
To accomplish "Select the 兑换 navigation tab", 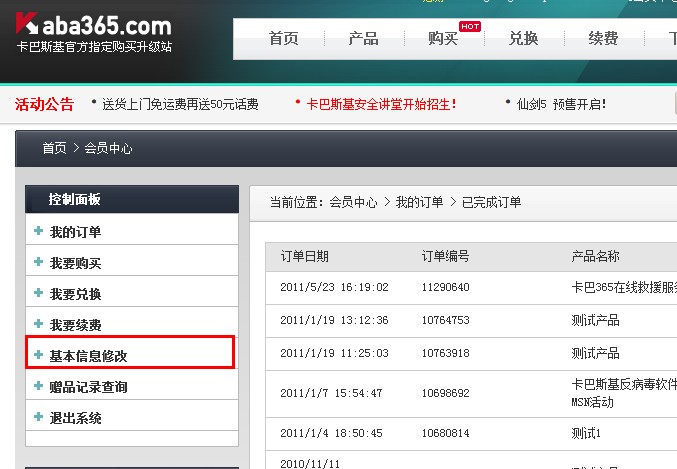I will (523, 39).
